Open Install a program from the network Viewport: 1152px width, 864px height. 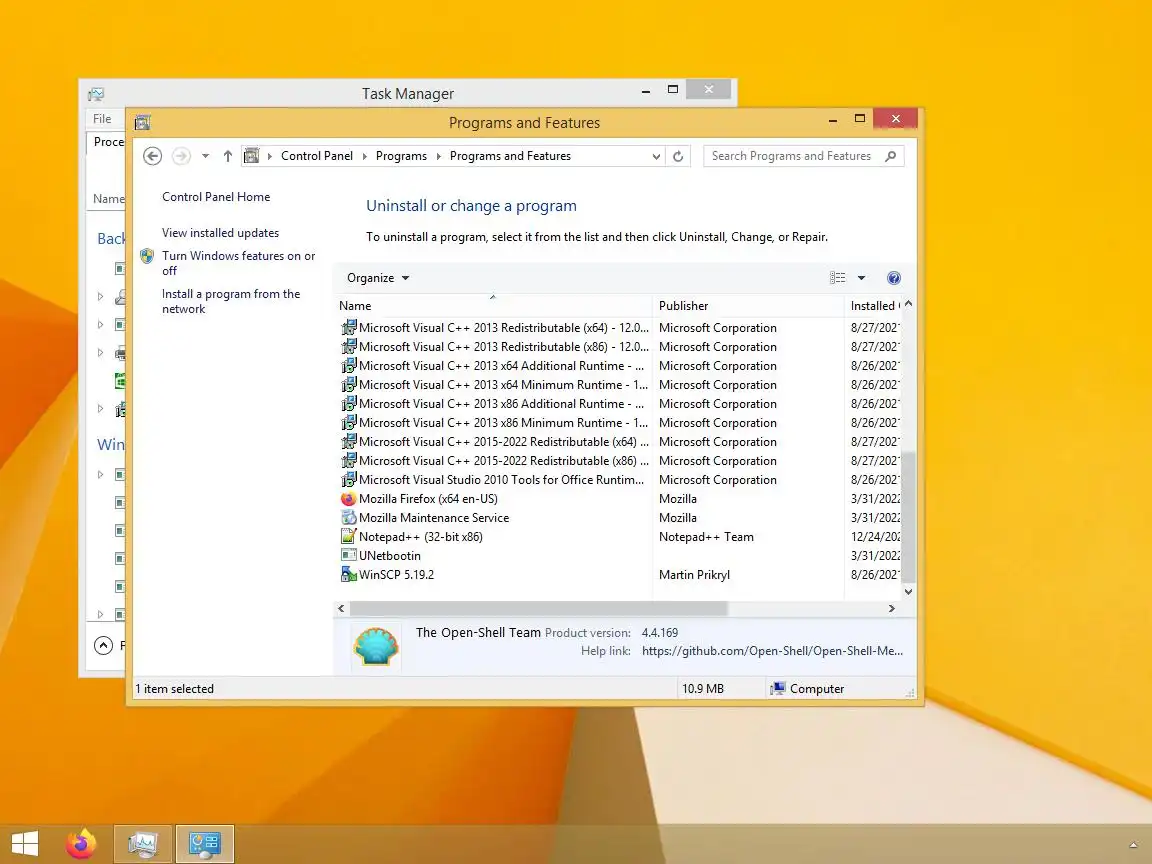231,301
